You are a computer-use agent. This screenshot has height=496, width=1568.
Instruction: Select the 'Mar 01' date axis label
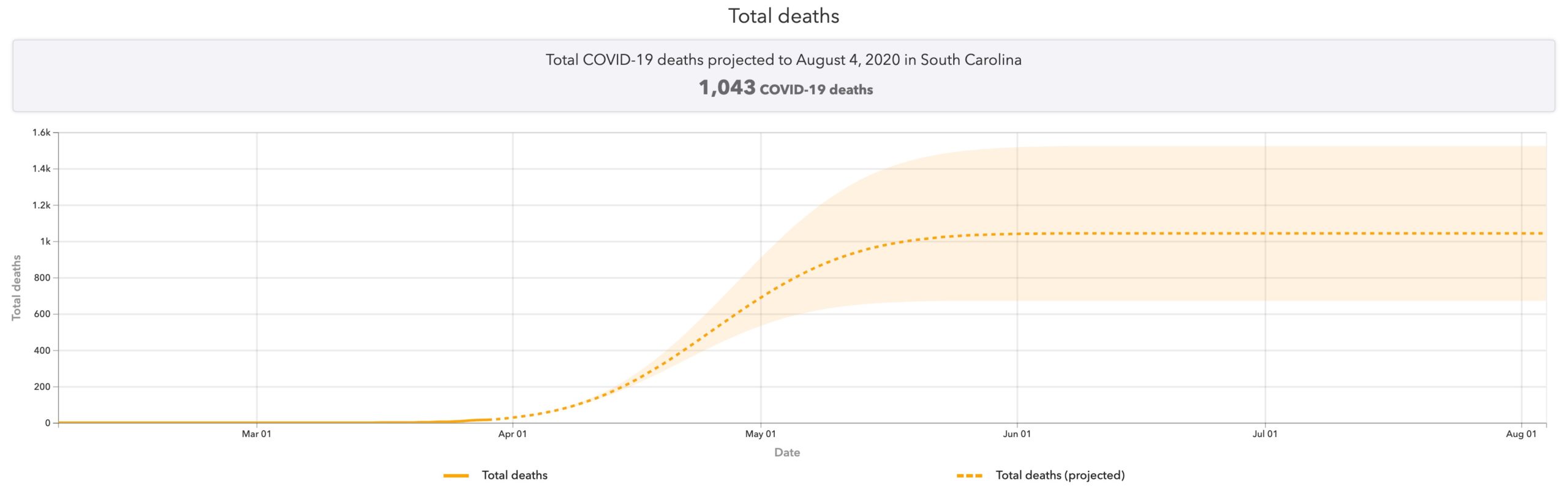point(256,434)
